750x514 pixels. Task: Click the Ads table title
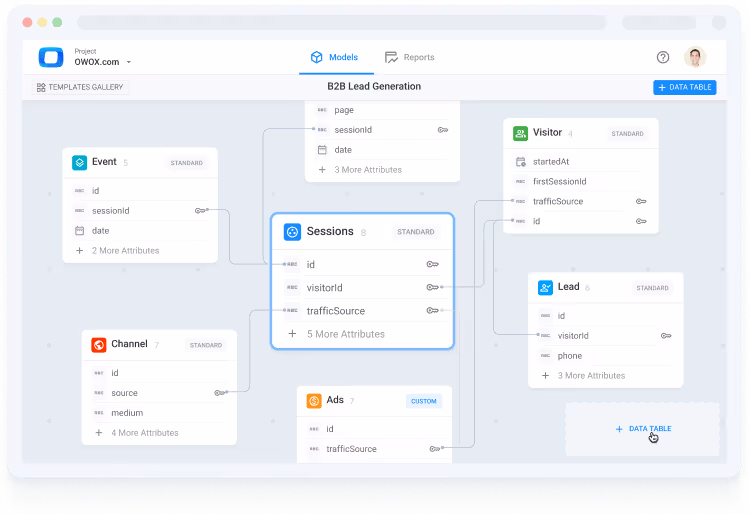pos(335,400)
